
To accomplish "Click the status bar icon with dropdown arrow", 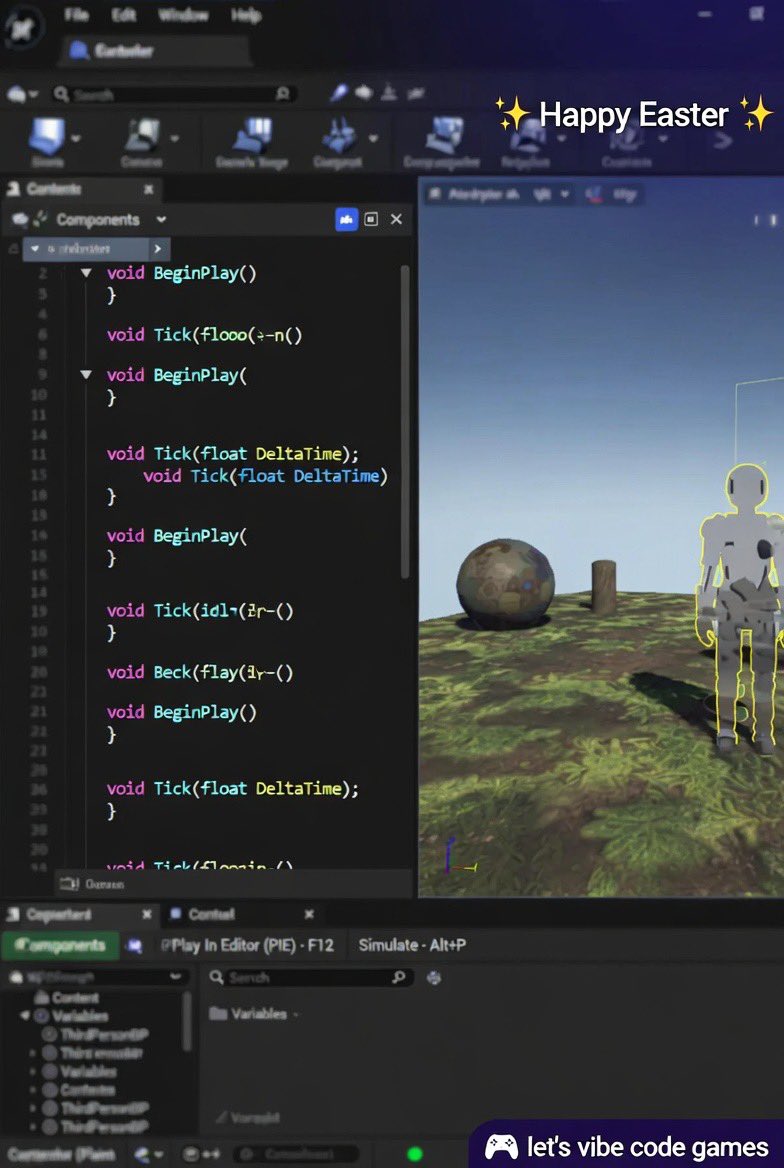I will pos(149,1155).
